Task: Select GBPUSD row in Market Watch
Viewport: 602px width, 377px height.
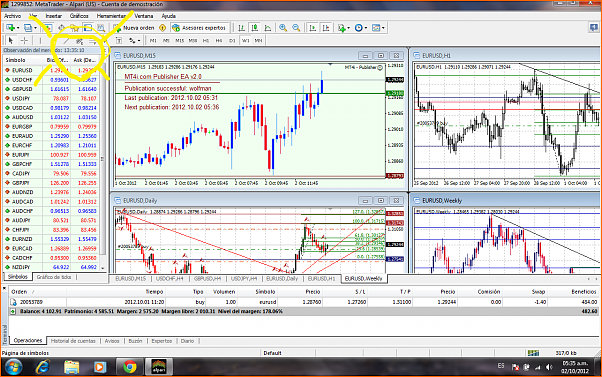Action: pyautogui.click(x=51, y=89)
